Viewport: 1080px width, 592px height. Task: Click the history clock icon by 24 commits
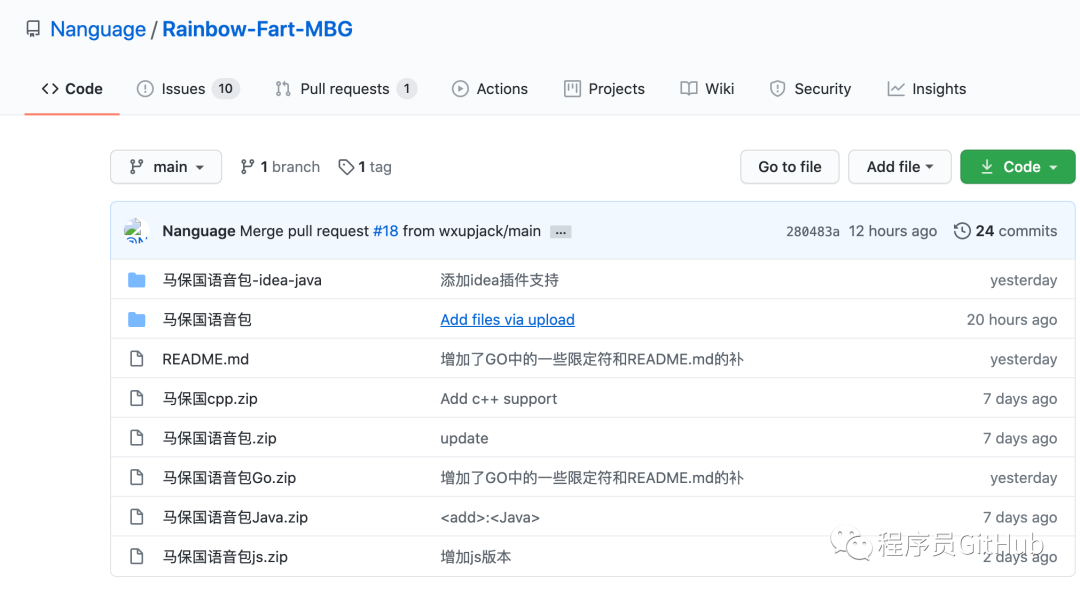click(962, 231)
